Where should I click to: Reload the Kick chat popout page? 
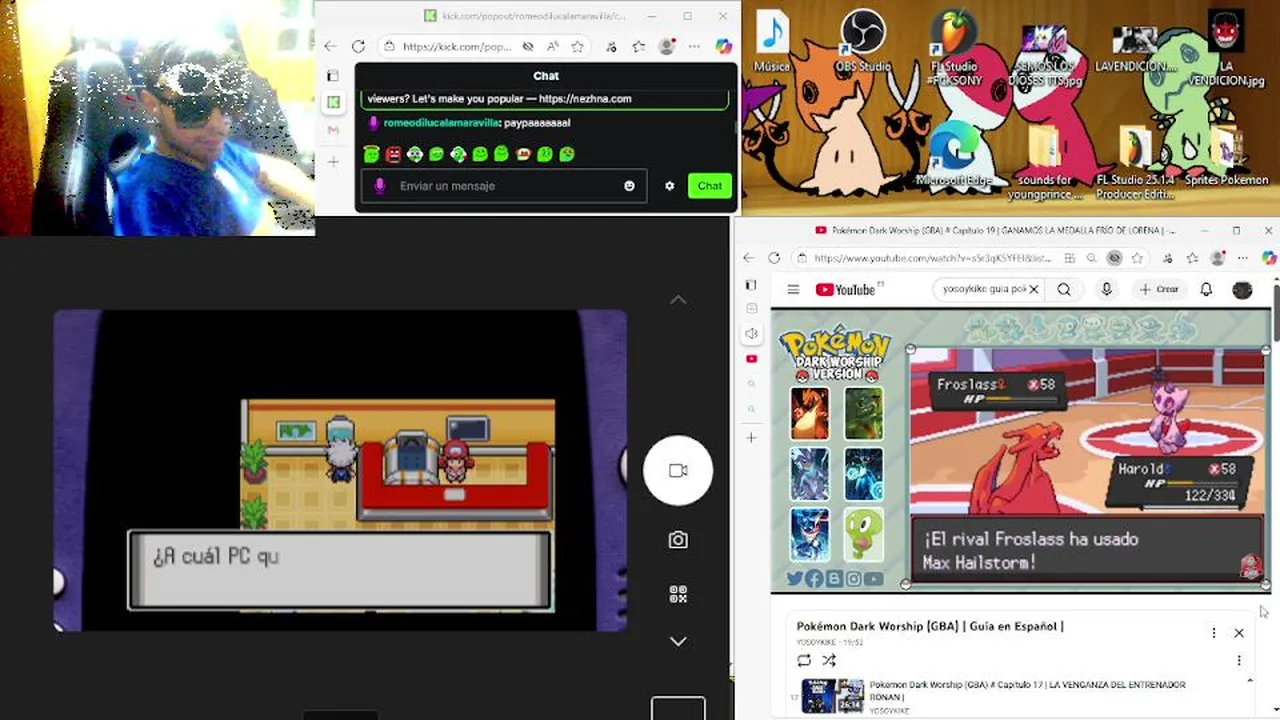[358, 46]
